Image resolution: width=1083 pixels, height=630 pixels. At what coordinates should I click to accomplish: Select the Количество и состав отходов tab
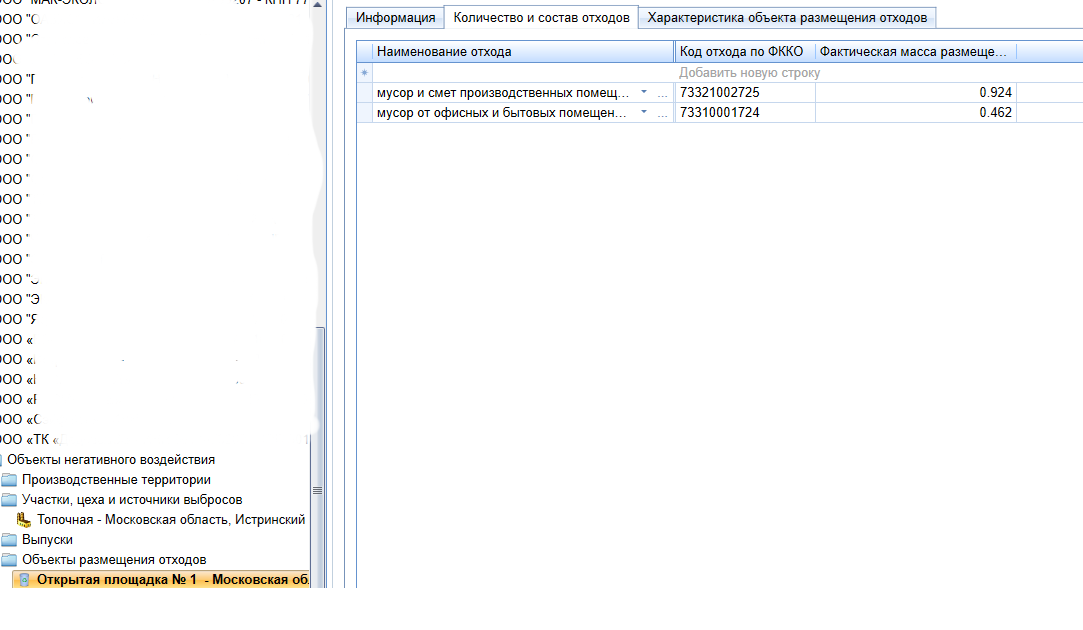(541, 18)
